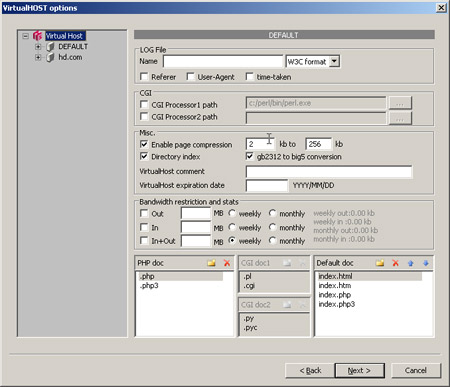Select .py in CGI doc2 list
Viewport: 450px width, 387px height.
point(248,318)
